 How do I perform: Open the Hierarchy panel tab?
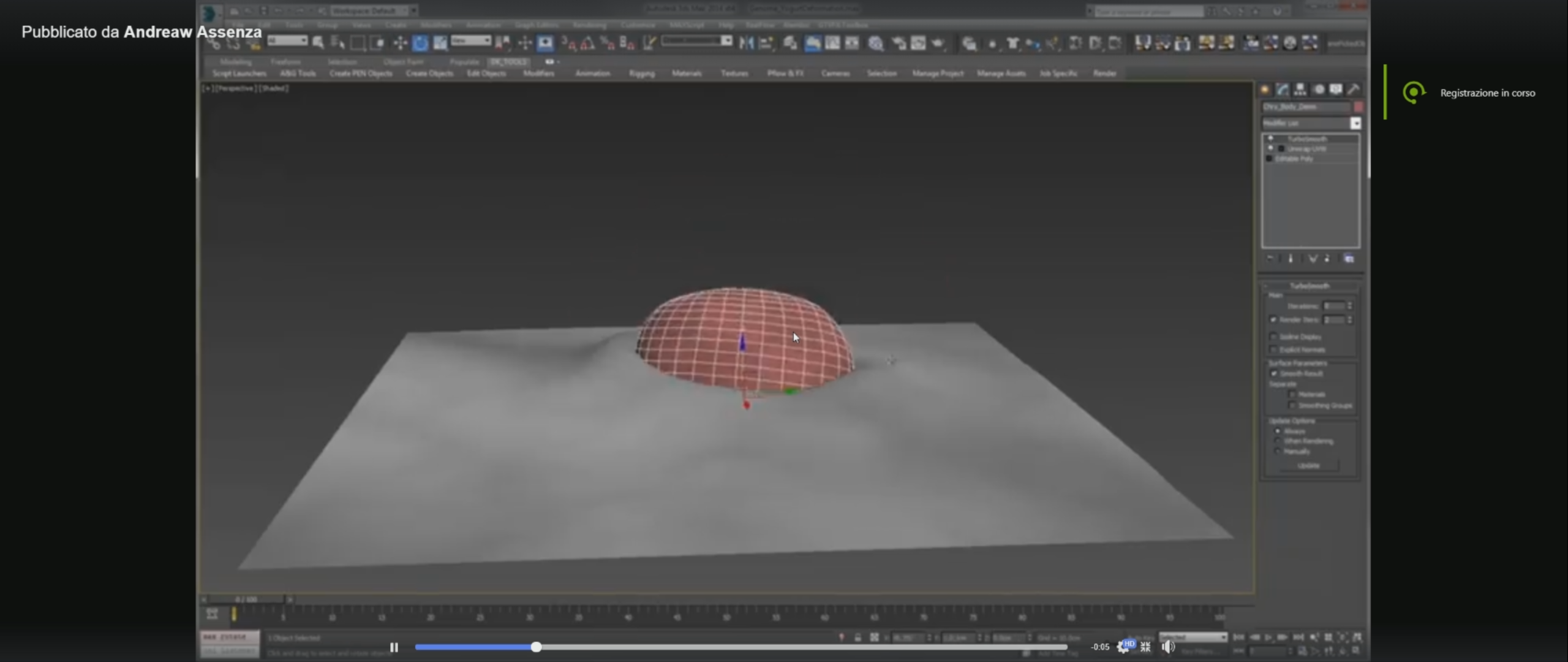click(1300, 89)
